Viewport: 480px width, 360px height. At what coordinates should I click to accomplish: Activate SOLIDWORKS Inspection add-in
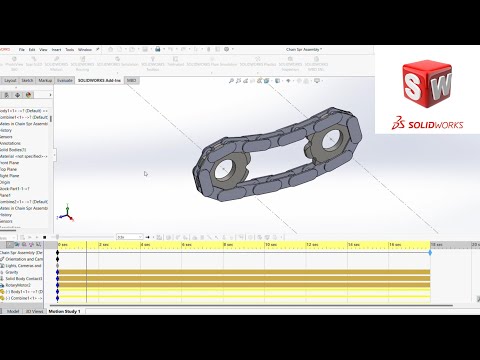coord(290,64)
